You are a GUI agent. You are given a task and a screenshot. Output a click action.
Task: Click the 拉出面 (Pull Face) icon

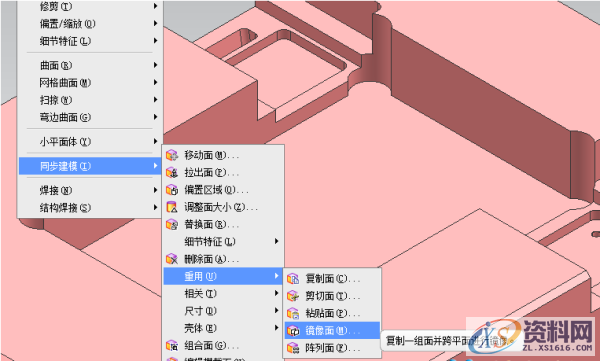point(172,173)
